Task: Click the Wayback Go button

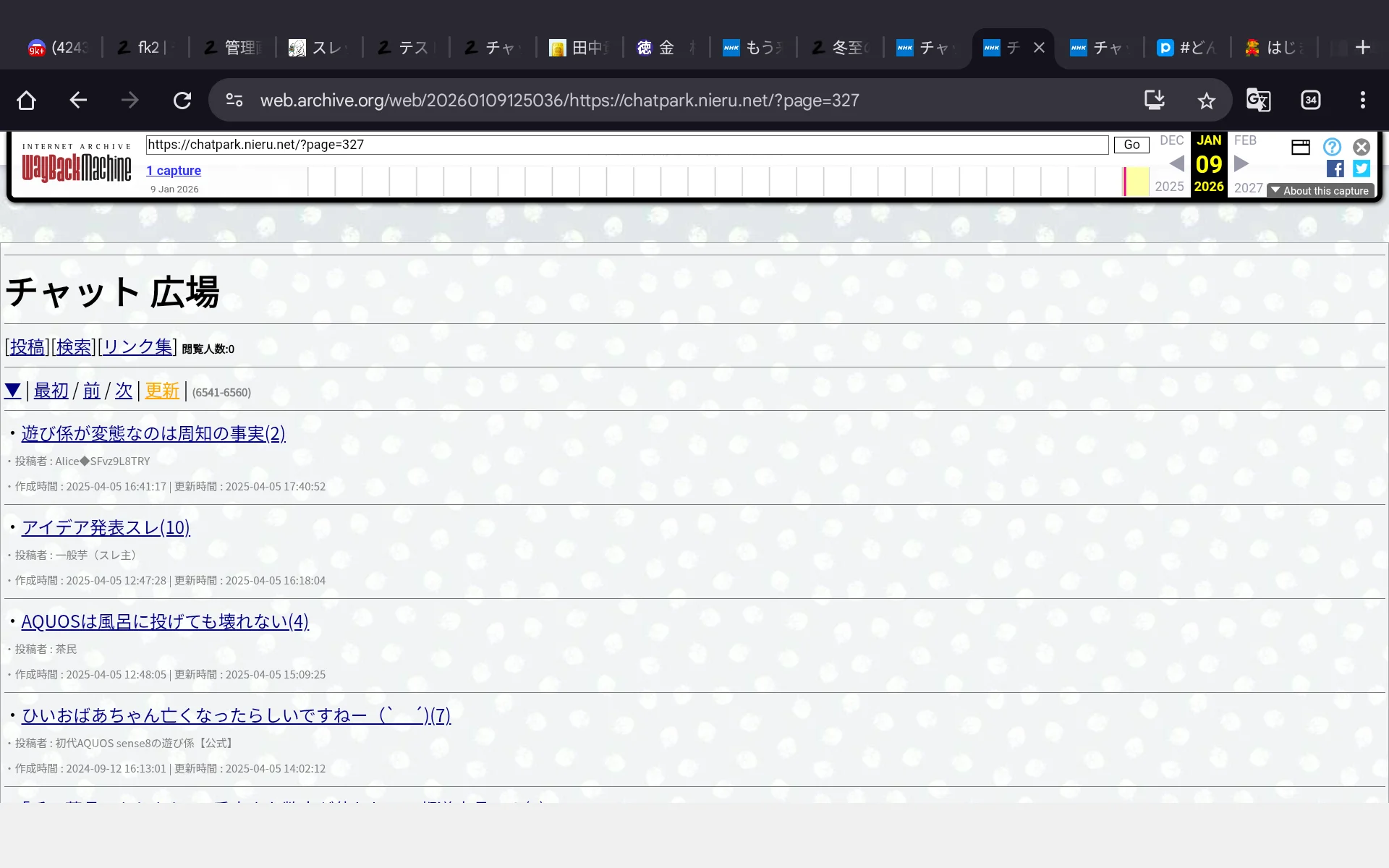Action: (1131, 145)
